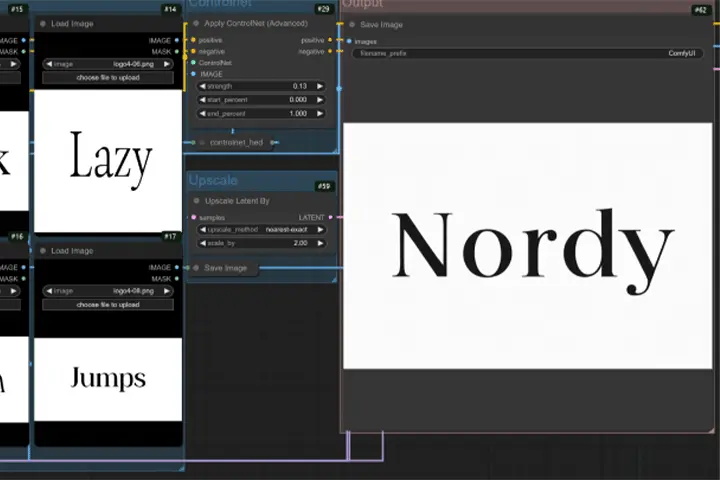Select the Upscale group title
The width and height of the screenshot is (720, 480).
pyautogui.click(x=213, y=180)
